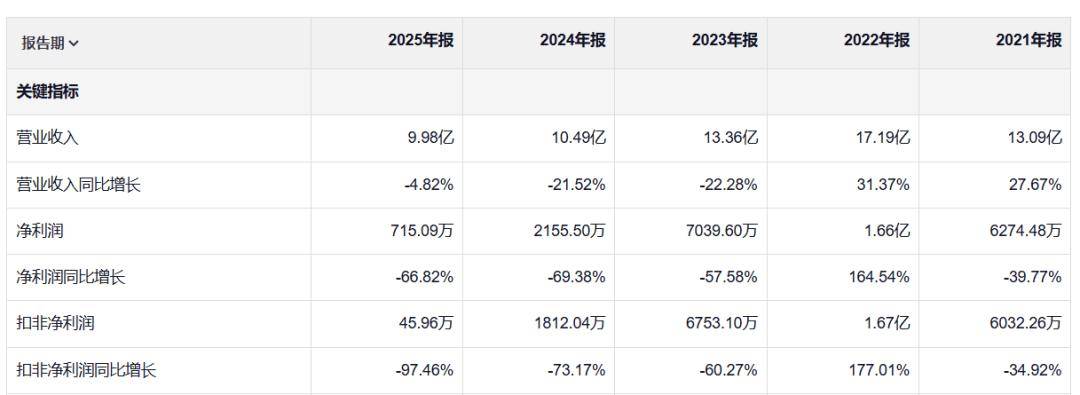Select the 2024年报 column header
The image size is (1080, 395).
[573, 41]
